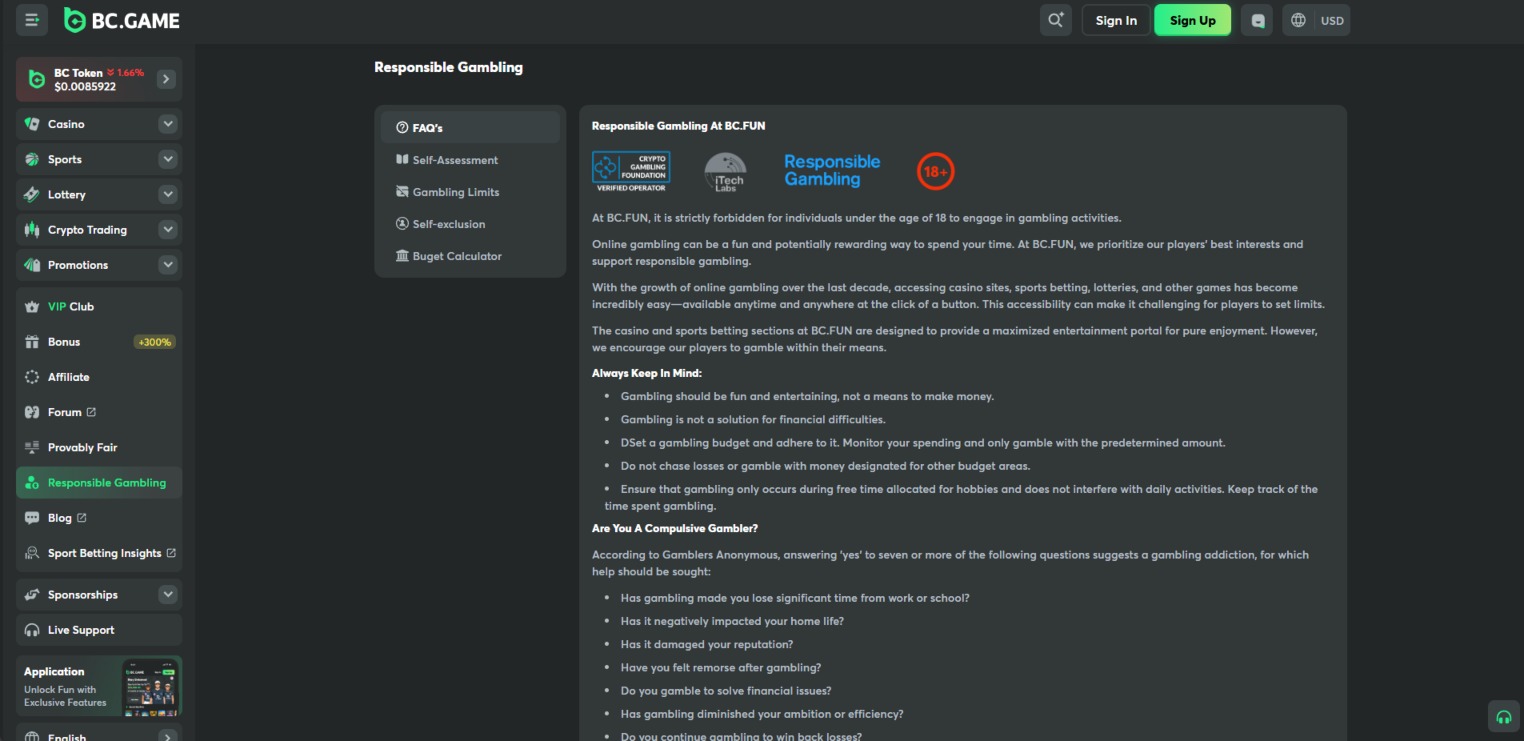The image size is (1524, 741).
Task: Click the Blog speech bubble icon
Action: click(32, 518)
